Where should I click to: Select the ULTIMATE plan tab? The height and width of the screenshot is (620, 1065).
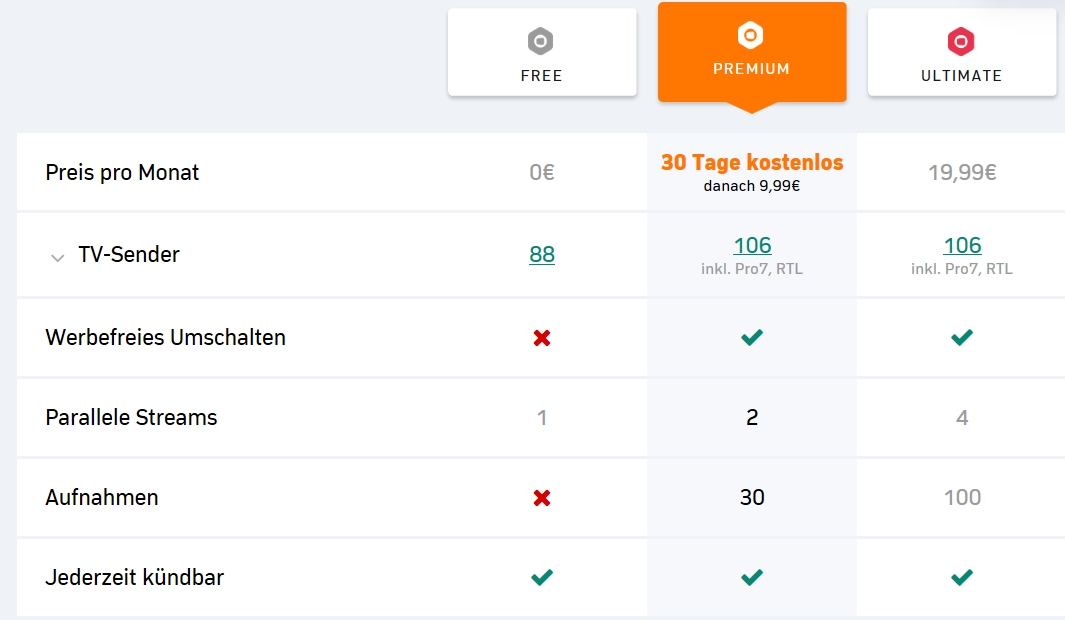pyautogui.click(x=962, y=52)
